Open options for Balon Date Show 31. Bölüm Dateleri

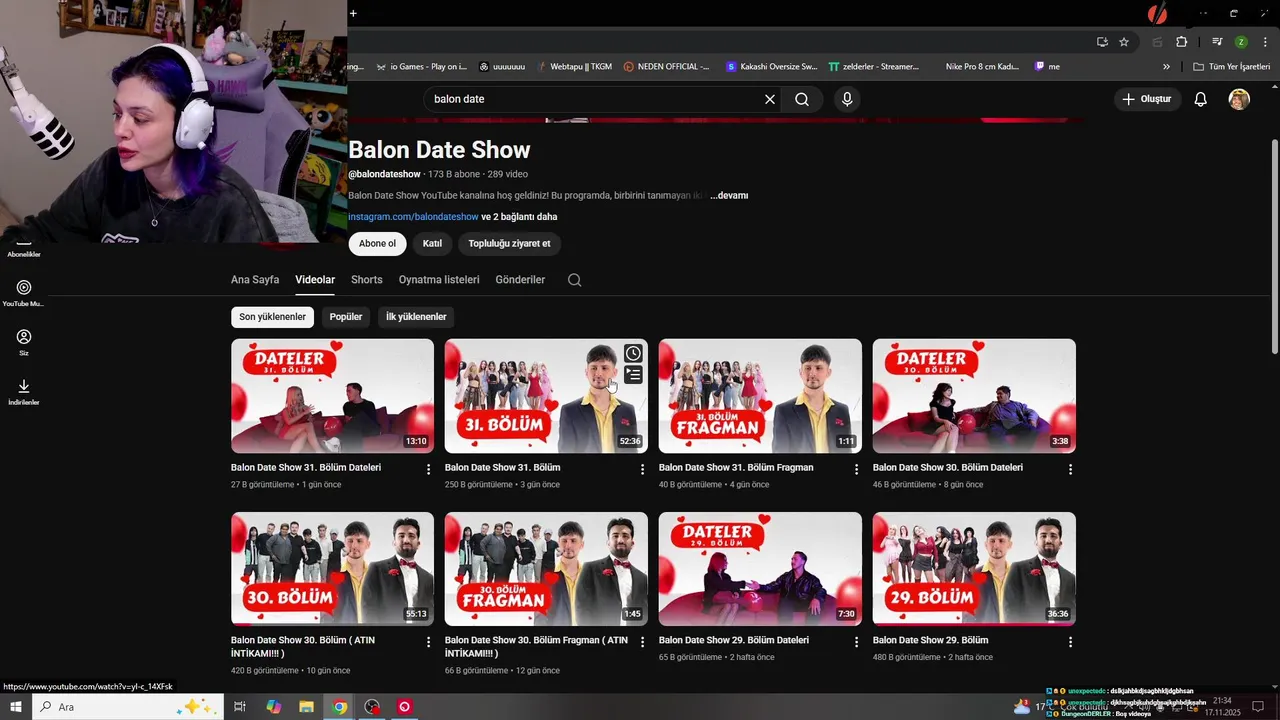coord(429,469)
